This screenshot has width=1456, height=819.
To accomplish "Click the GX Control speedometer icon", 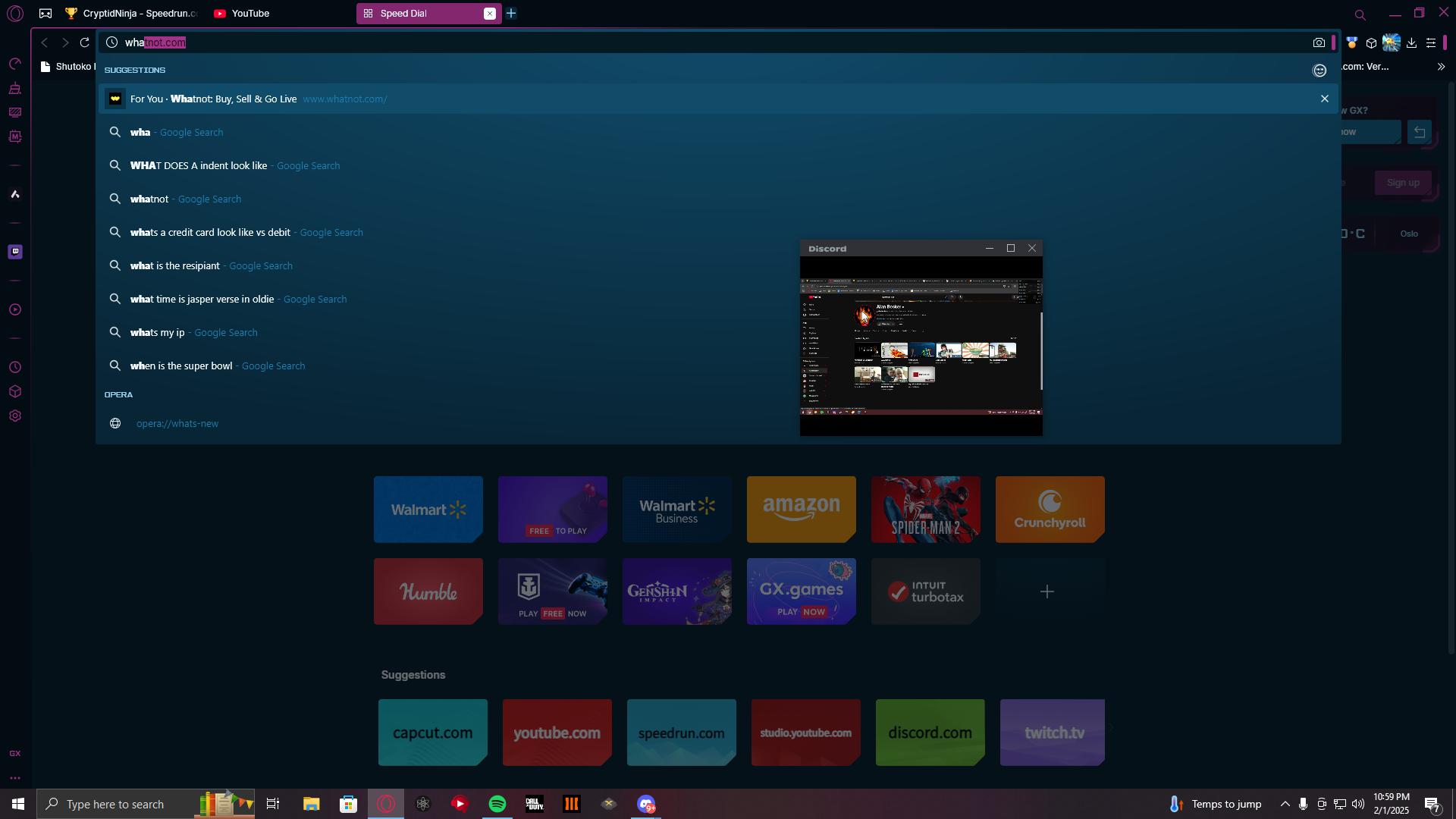I will (15, 64).
